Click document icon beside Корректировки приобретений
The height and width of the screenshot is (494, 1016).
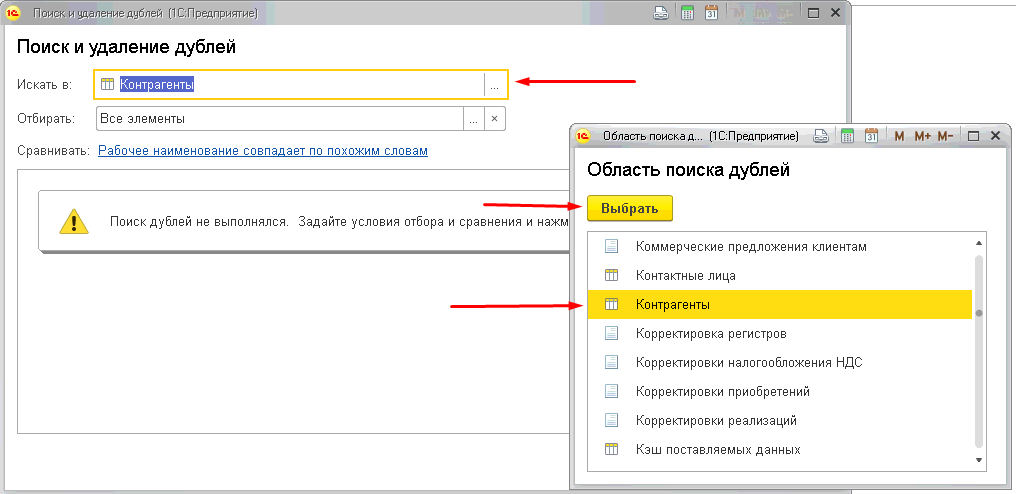tap(612, 392)
